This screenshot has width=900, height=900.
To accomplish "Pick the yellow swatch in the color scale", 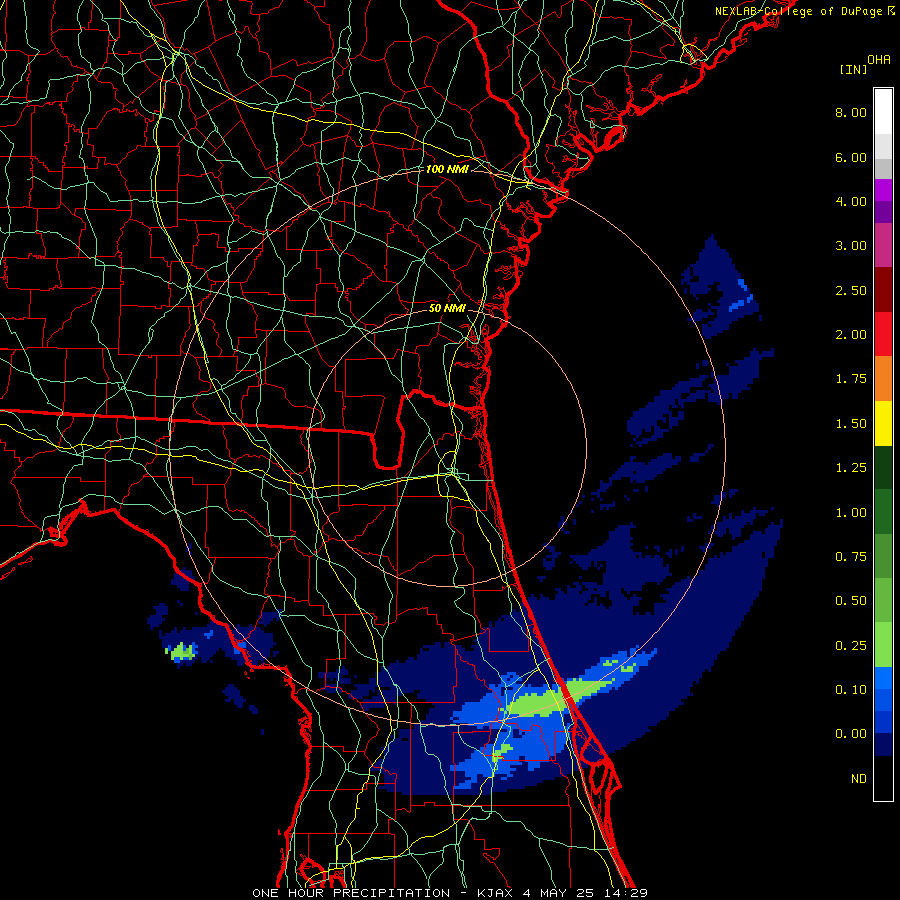I will (x=883, y=424).
